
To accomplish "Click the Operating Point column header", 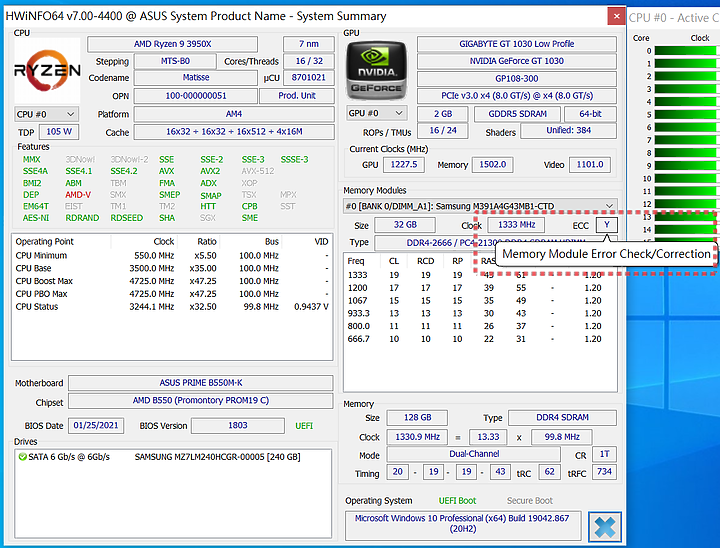I will click(61, 242).
